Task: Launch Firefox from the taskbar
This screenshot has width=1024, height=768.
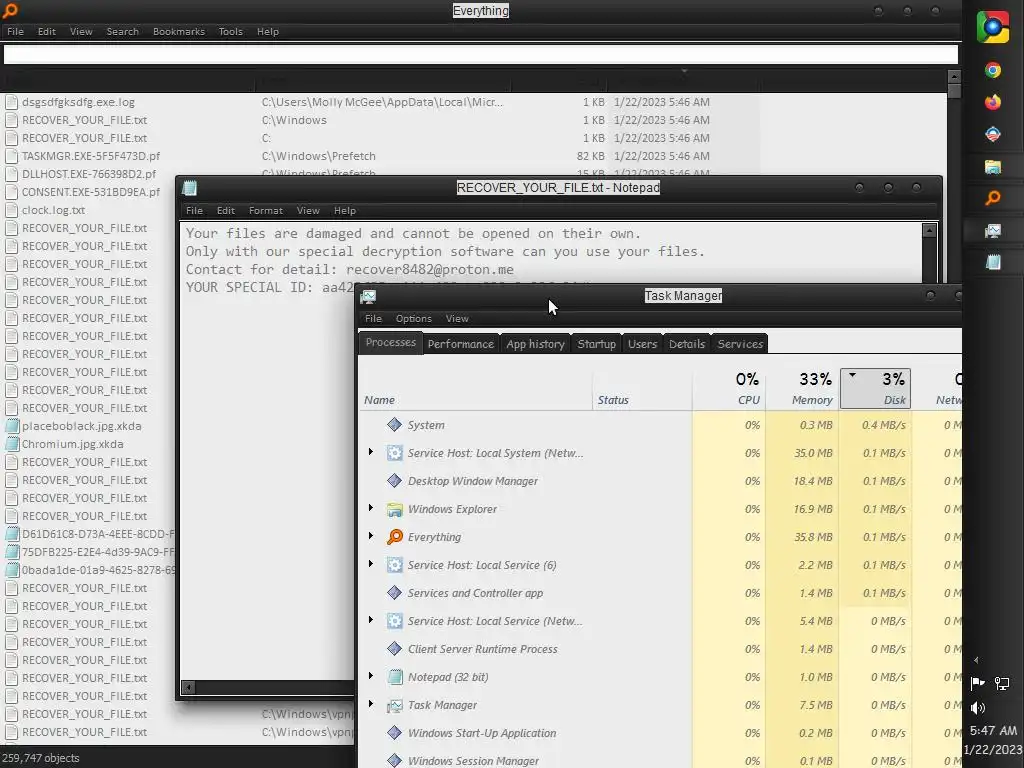Action: click(993, 103)
